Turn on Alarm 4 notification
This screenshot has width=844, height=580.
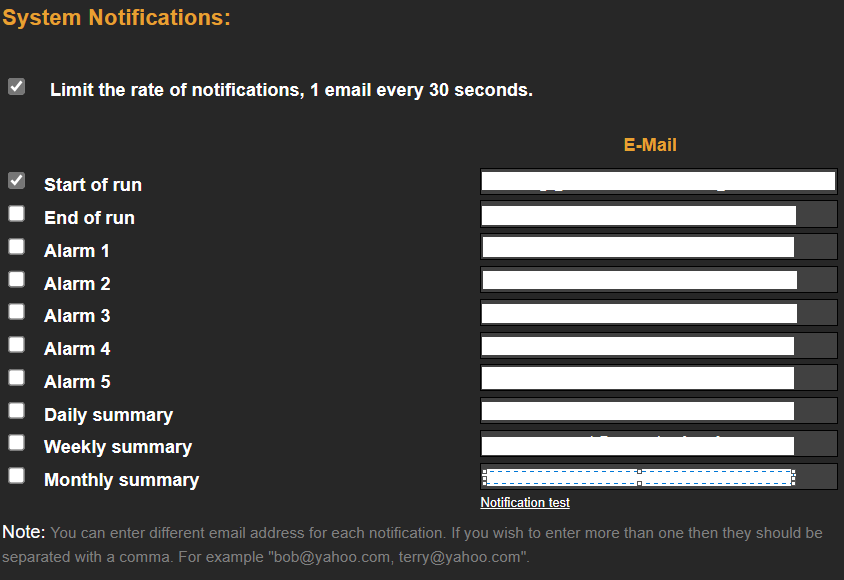pyautogui.click(x=16, y=345)
